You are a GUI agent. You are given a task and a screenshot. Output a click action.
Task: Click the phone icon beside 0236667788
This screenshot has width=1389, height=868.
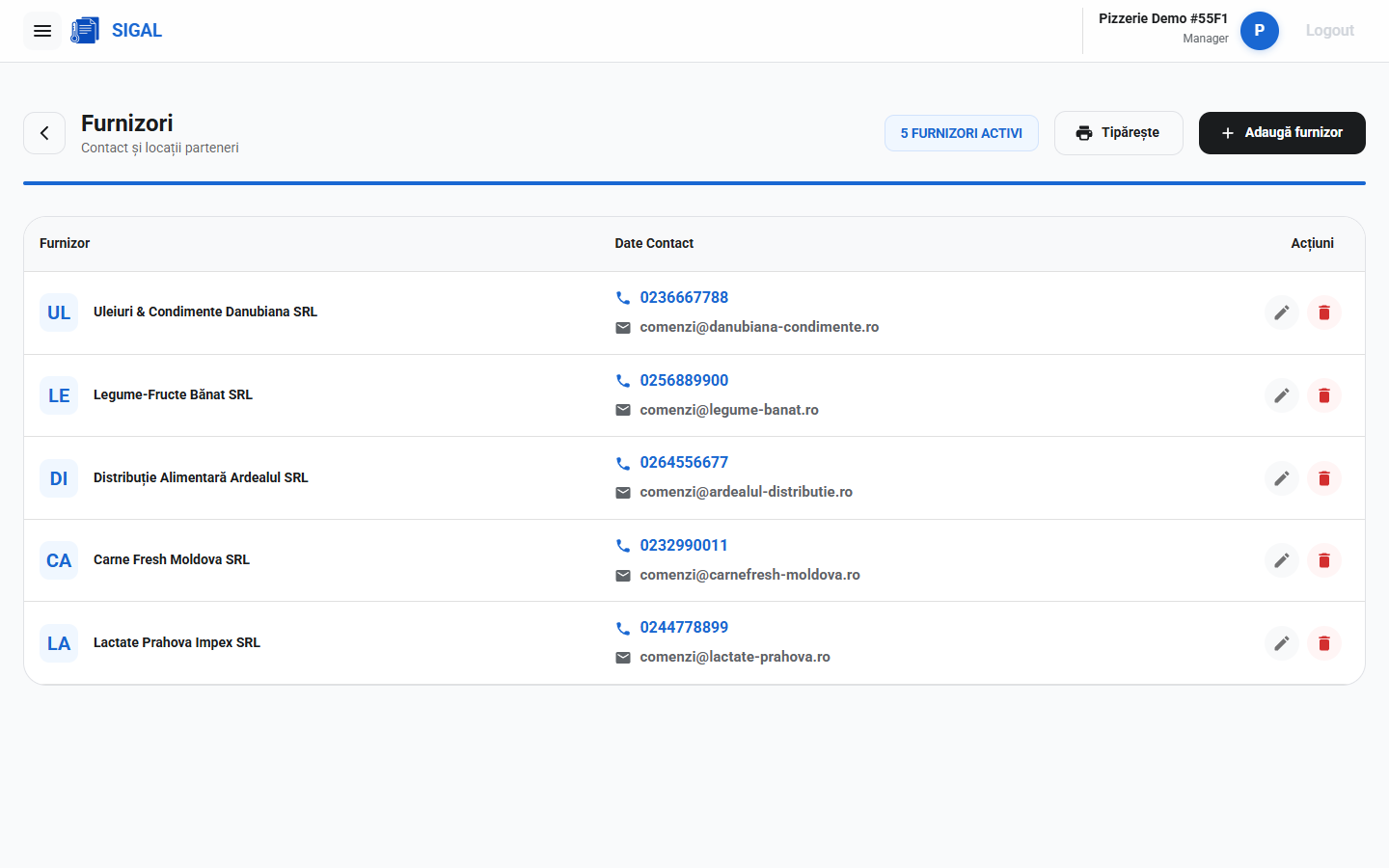[623, 298]
